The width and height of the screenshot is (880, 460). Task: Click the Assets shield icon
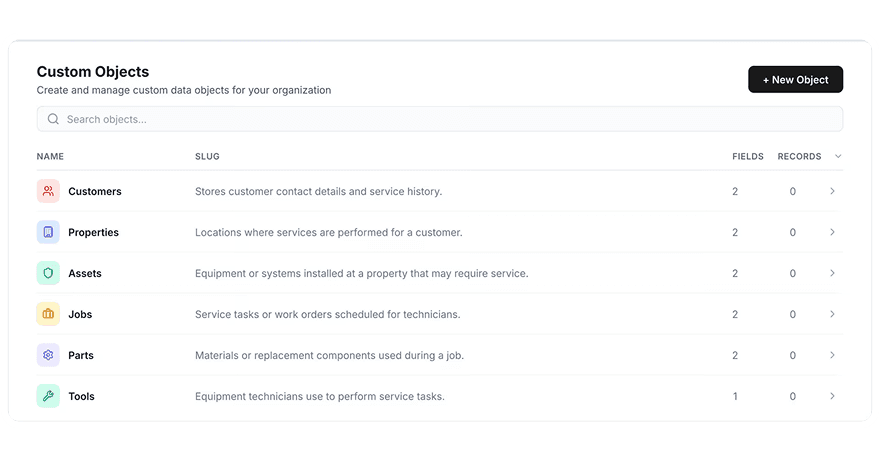48,273
